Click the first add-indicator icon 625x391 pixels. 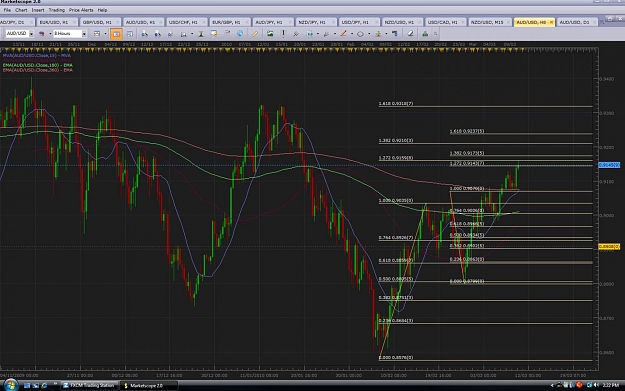tap(145, 34)
